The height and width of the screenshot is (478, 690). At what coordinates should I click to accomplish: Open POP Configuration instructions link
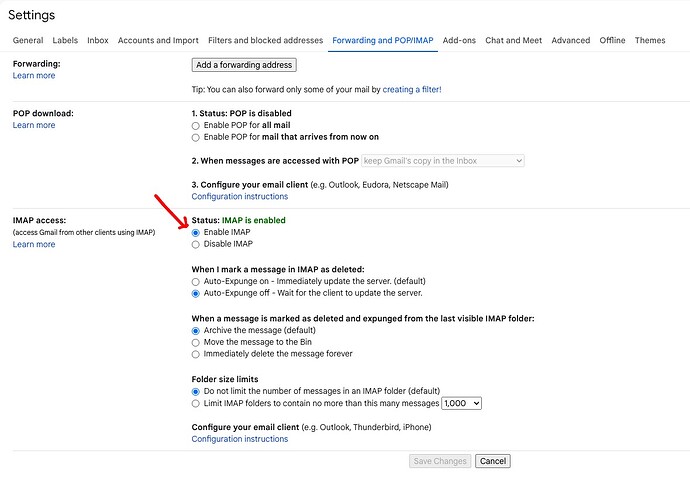239,197
